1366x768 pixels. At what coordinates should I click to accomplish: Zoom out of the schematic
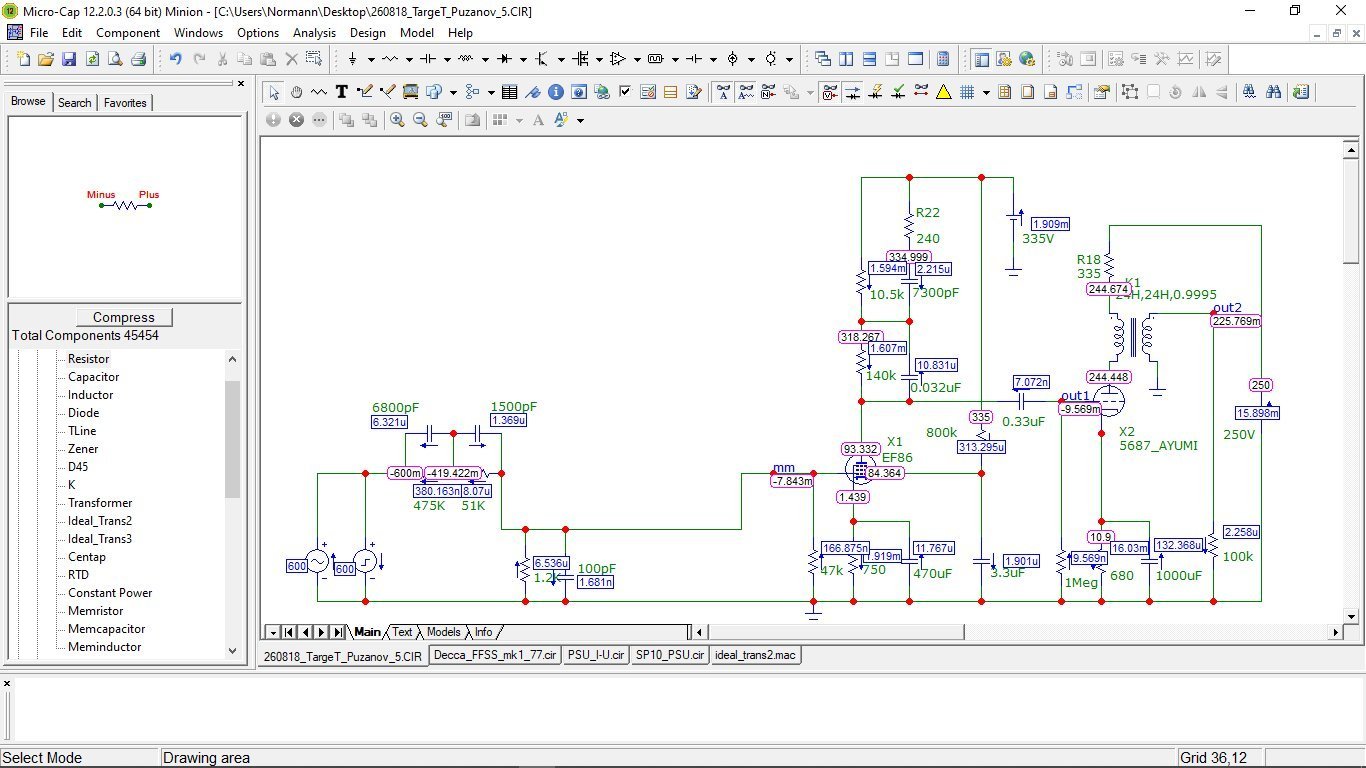420,120
